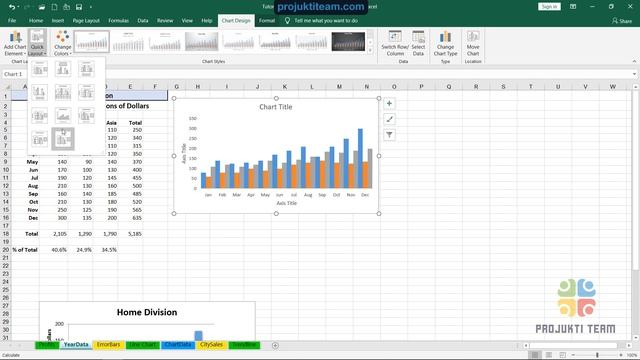The width and height of the screenshot is (640, 360).
Task: Apply the second chart style thumbnail
Action: point(128,41)
